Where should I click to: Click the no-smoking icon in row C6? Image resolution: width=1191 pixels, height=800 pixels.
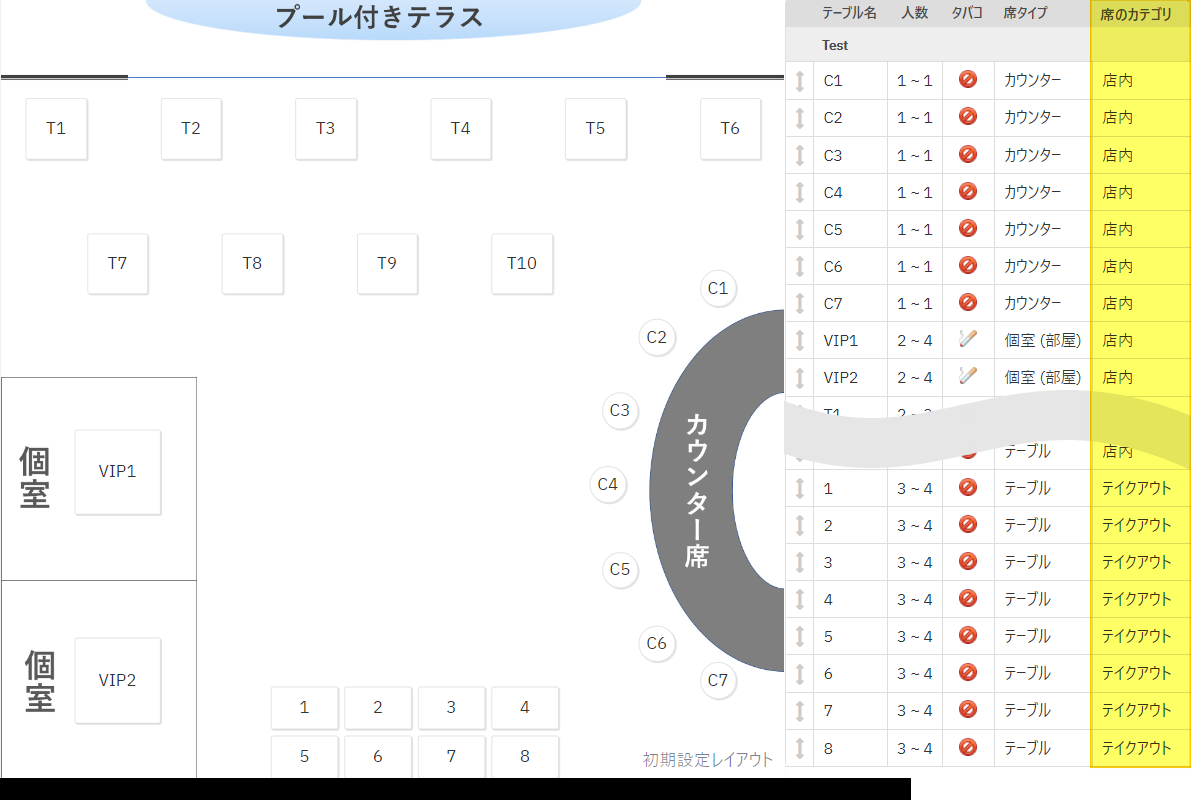[x=968, y=265]
